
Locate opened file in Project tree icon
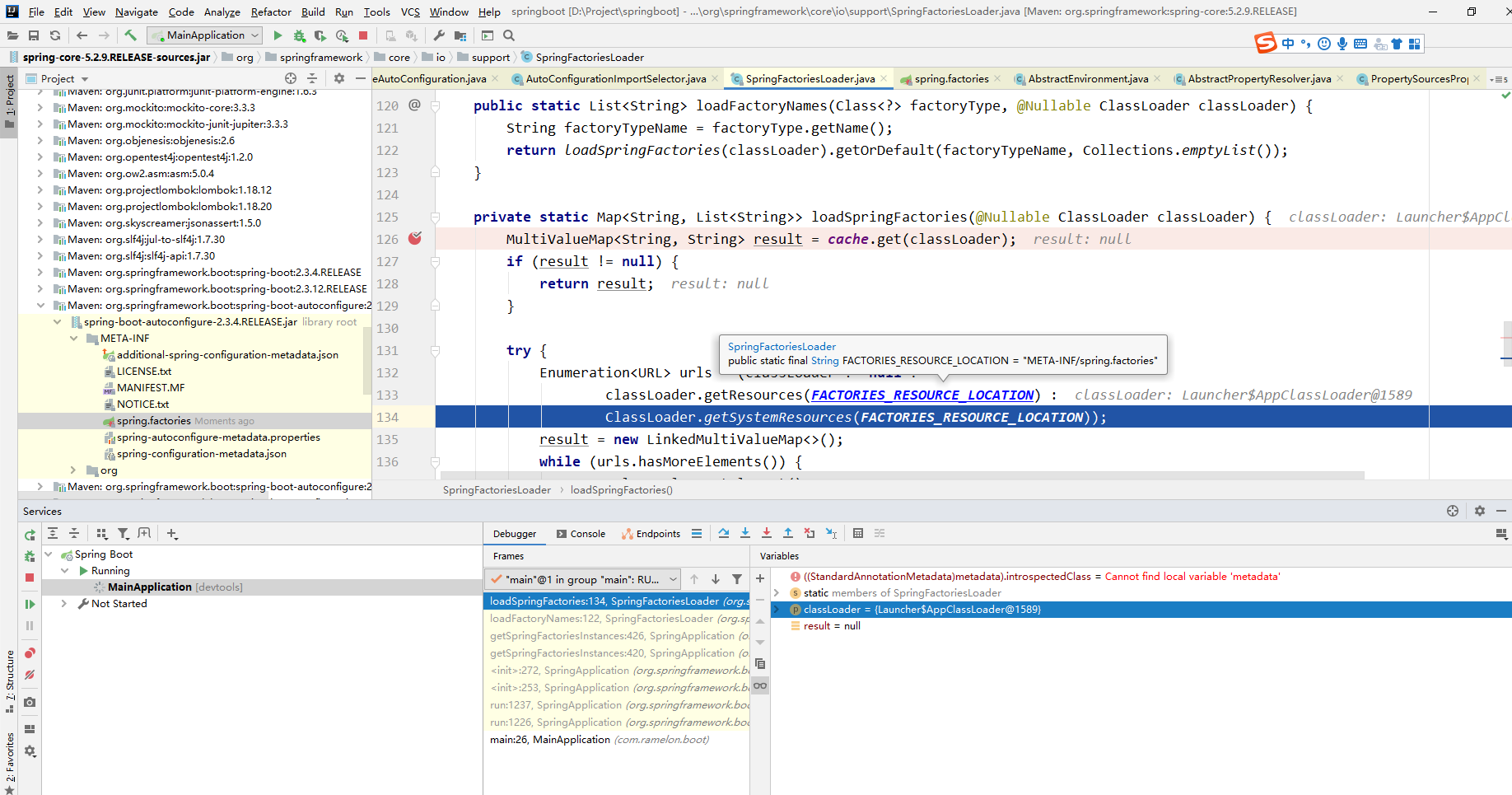291,78
